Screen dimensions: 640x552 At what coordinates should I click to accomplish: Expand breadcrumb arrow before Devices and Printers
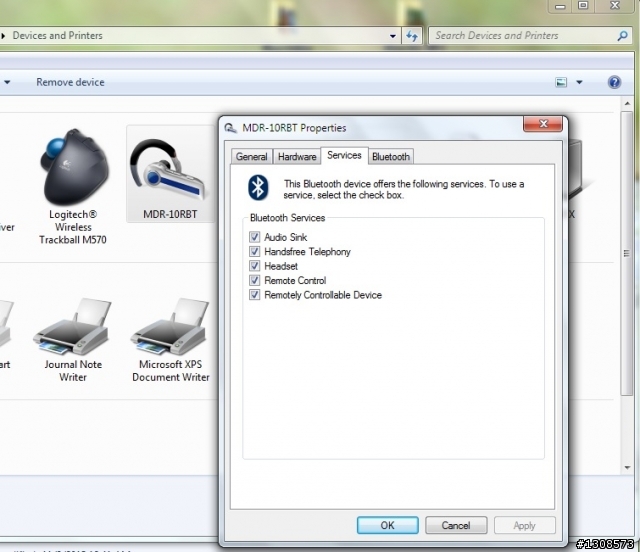click(3, 36)
